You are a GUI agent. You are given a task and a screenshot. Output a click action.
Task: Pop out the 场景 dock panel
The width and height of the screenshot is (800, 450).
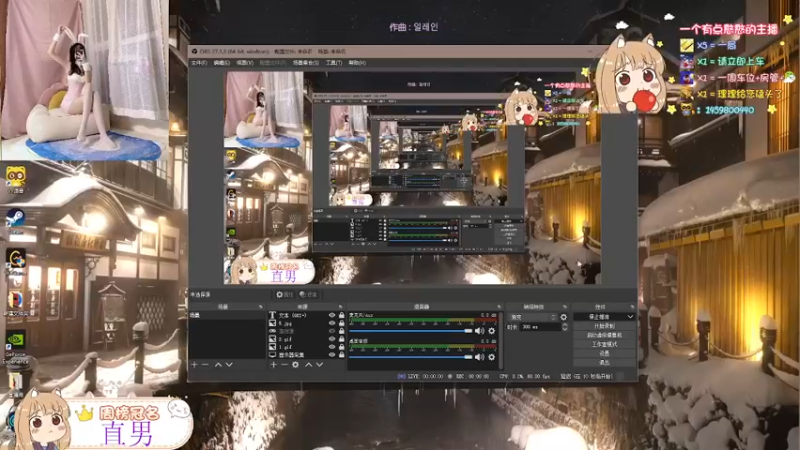click(261, 307)
